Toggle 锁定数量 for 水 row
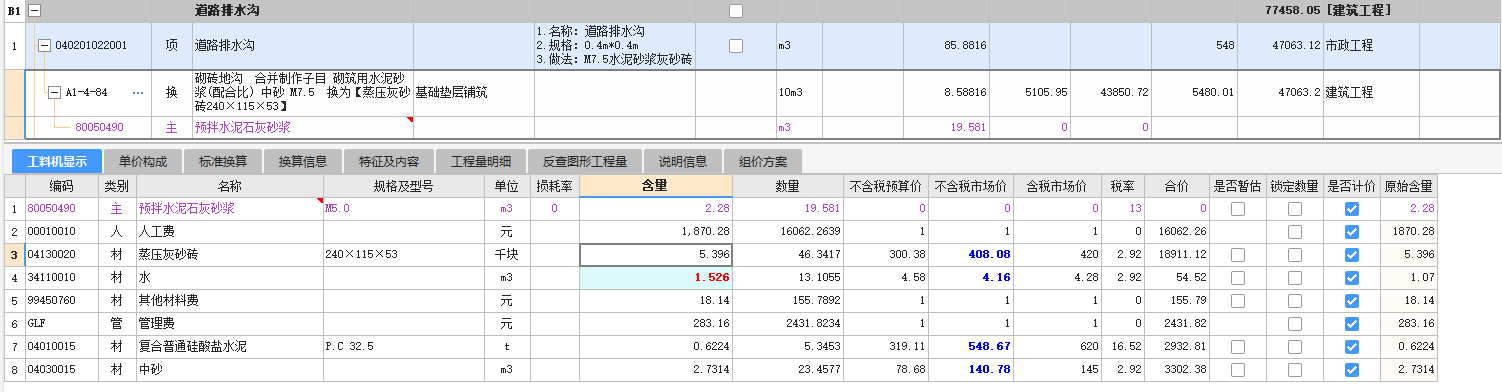This screenshot has height=392, width=1502. 1295,278
